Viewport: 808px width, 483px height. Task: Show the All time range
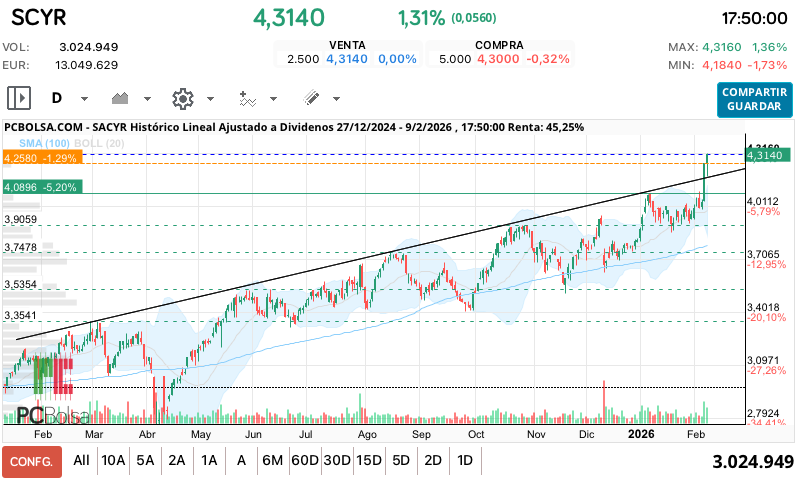click(x=81, y=461)
